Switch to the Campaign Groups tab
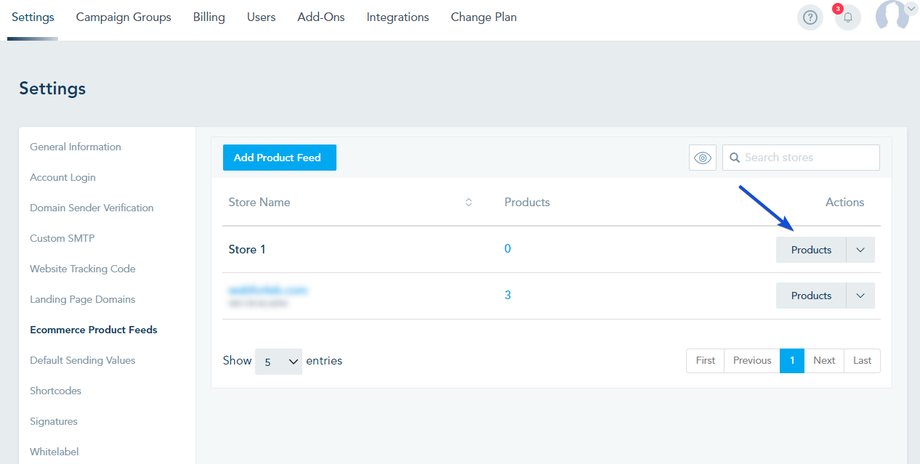This screenshot has width=920, height=464. tap(123, 17)
